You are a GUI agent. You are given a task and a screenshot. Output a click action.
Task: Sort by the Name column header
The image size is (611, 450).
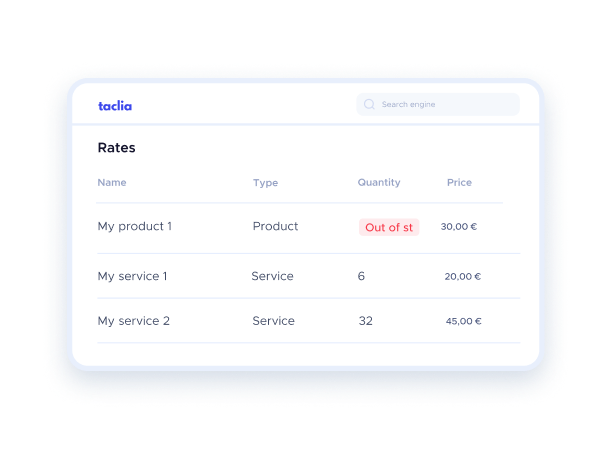coord(112,183)
